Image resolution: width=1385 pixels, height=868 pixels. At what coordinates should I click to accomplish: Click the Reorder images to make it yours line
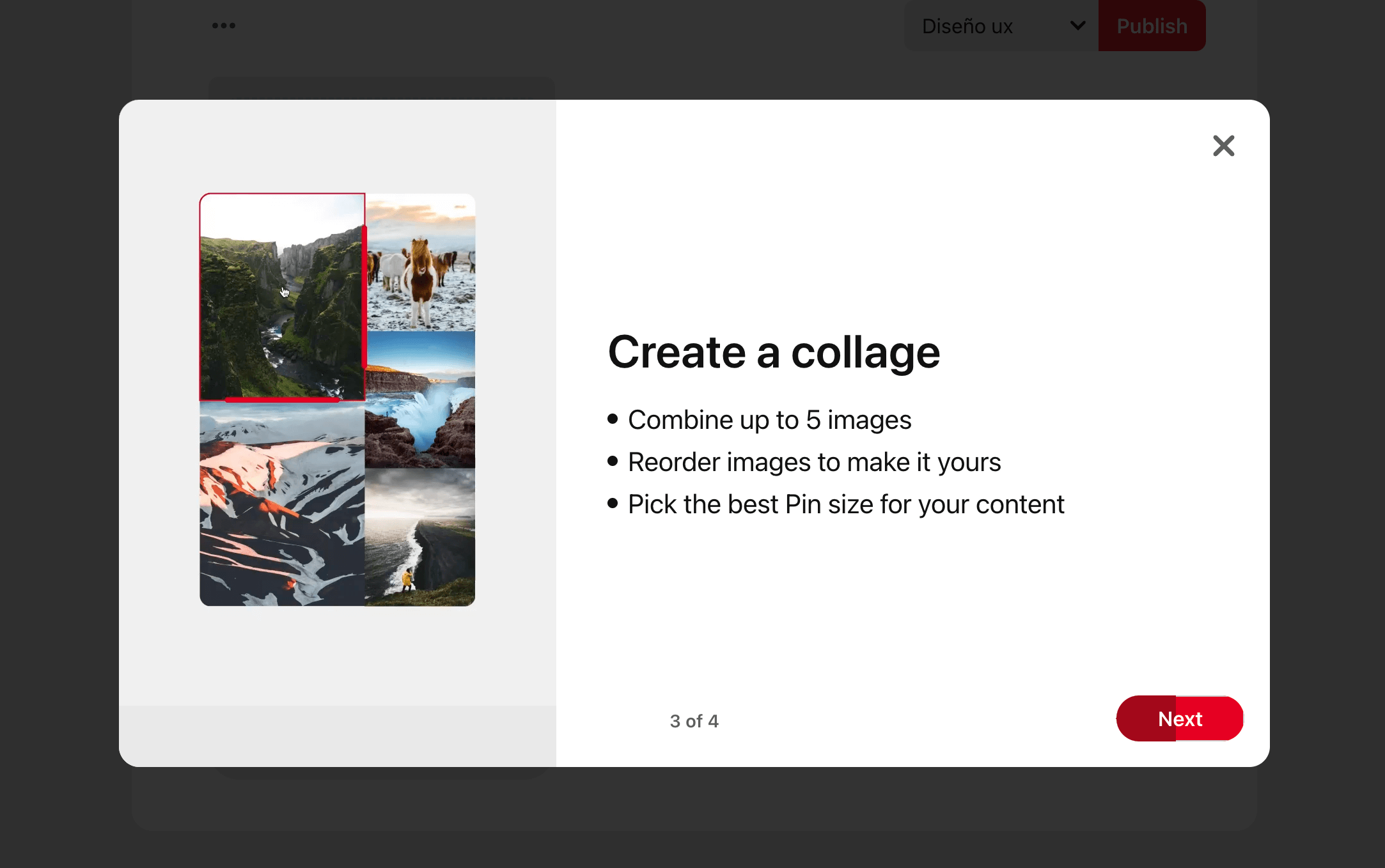pyautogui.click(x=814, y=462)
